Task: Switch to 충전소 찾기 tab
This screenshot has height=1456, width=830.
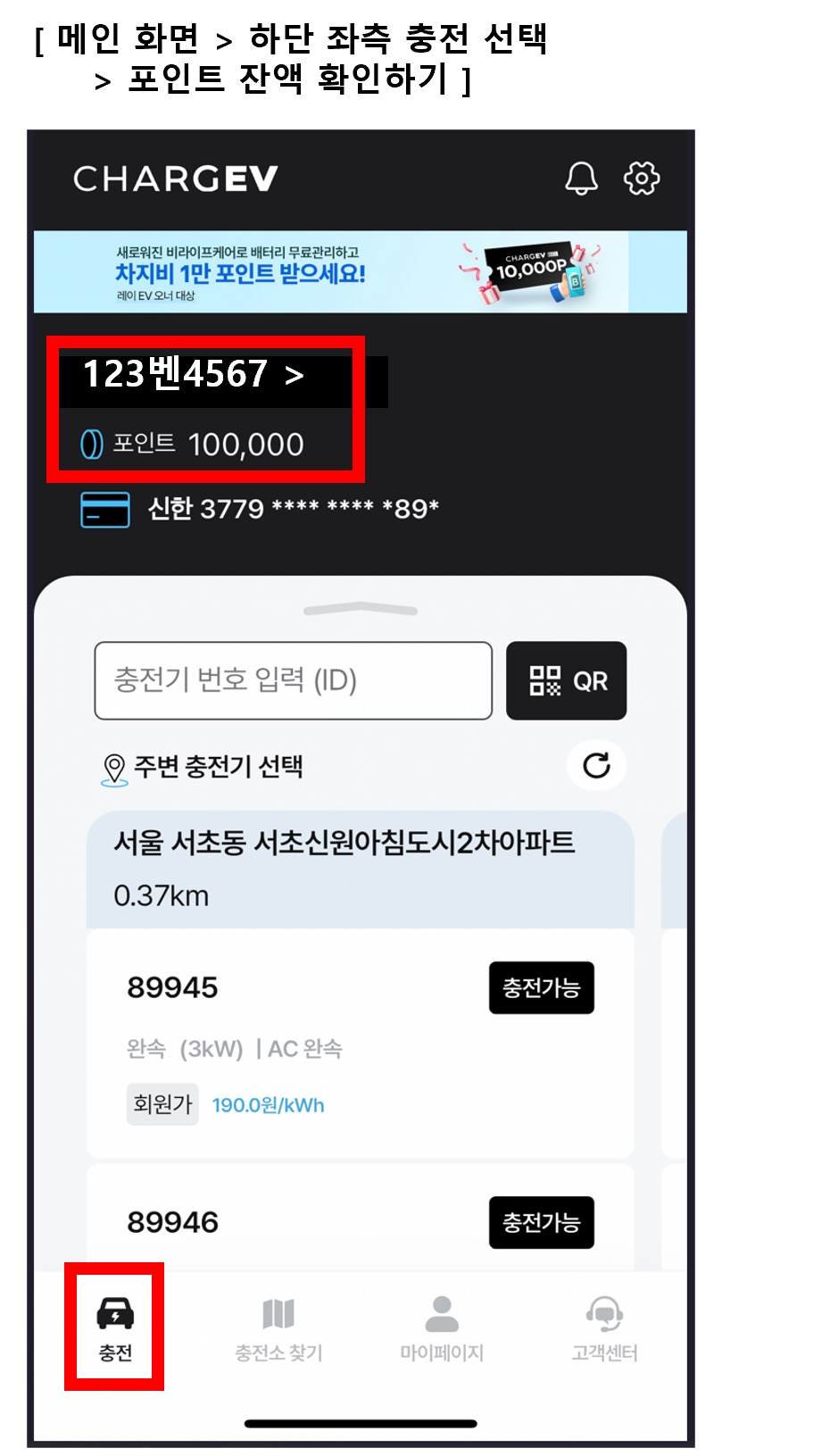Action: coord(278,1330)
